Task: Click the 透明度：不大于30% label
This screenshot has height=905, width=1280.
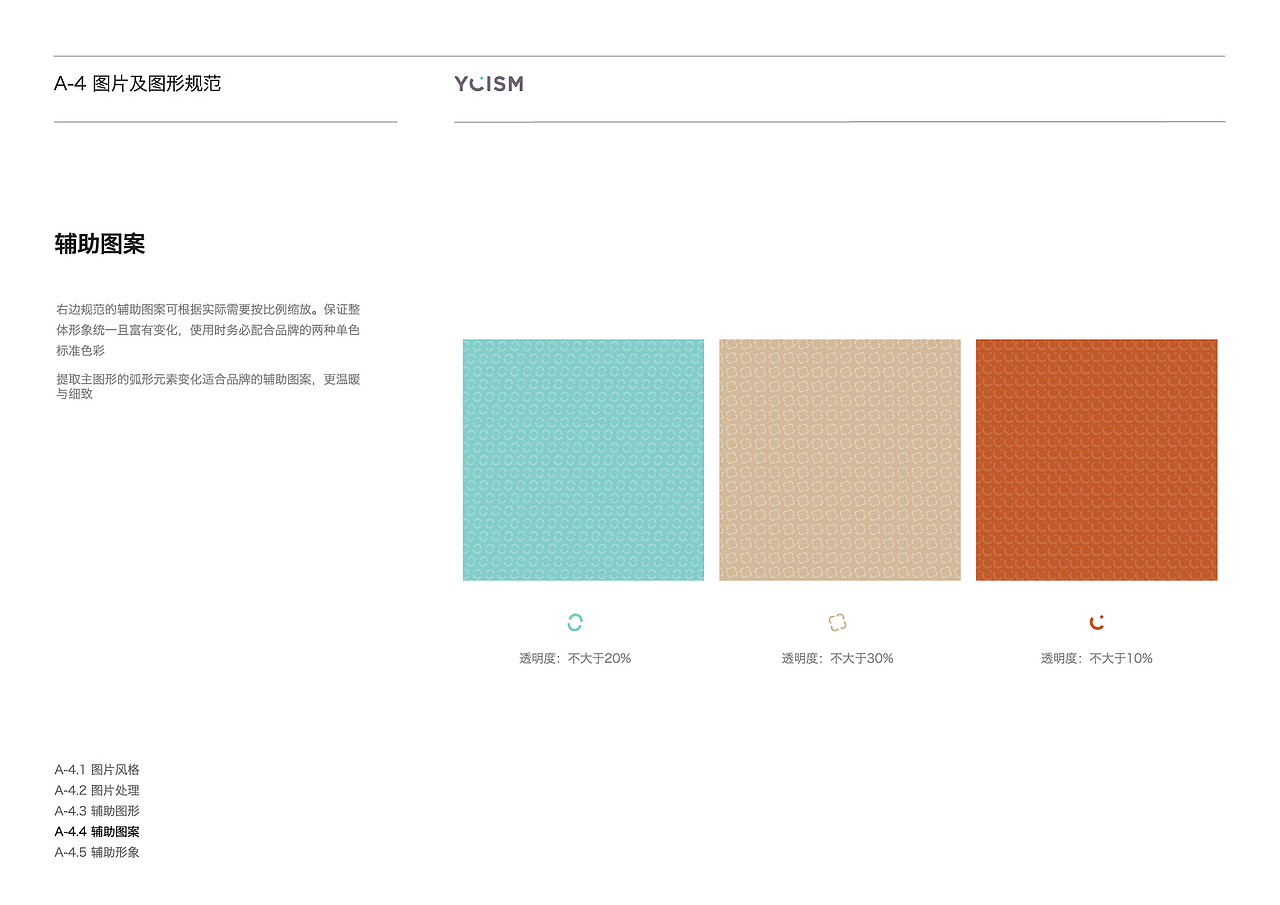Action: [x=838, y=659]
